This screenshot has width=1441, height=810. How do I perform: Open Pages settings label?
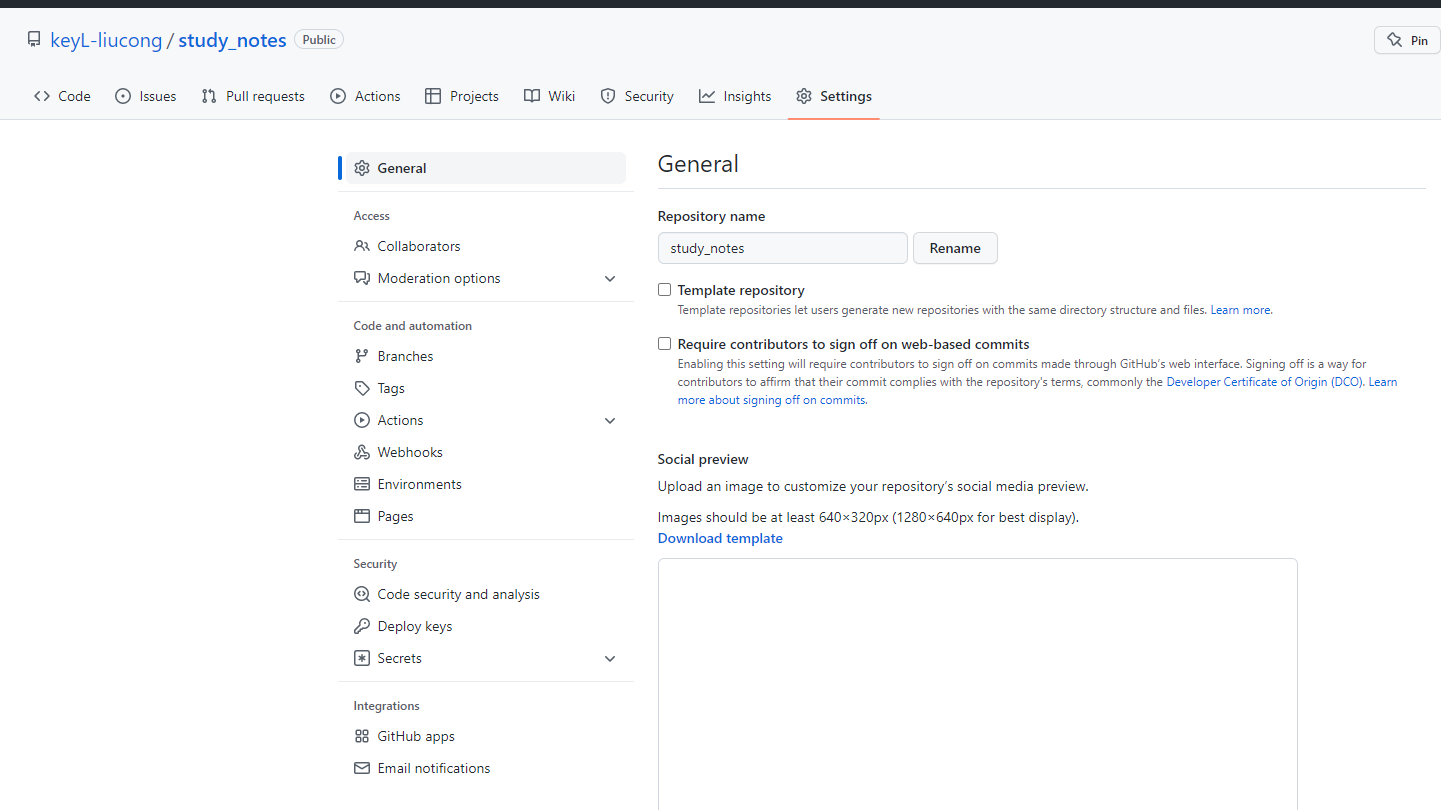click(x=396, y=516)
